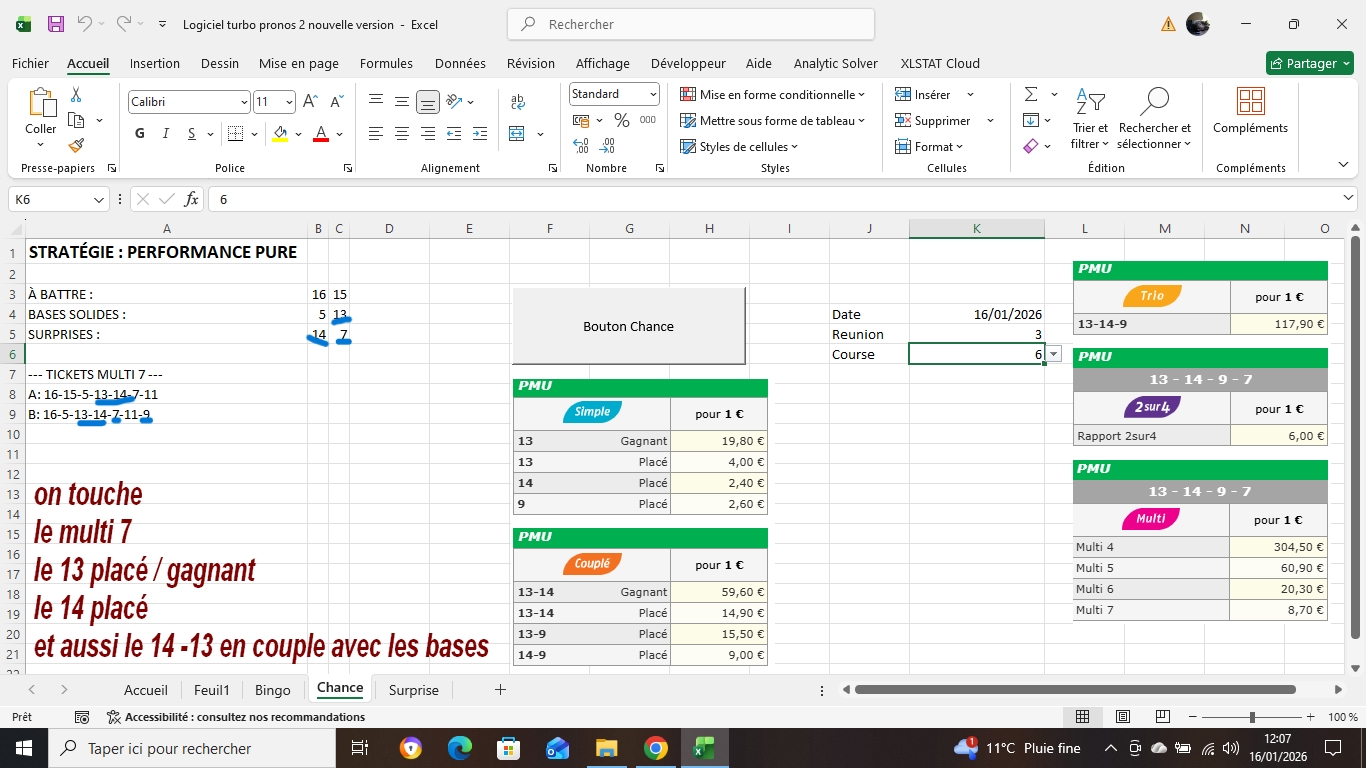Click the Bouton Chance button
The height and width of the screenshot is (768, 1366).
pos(629,326)
